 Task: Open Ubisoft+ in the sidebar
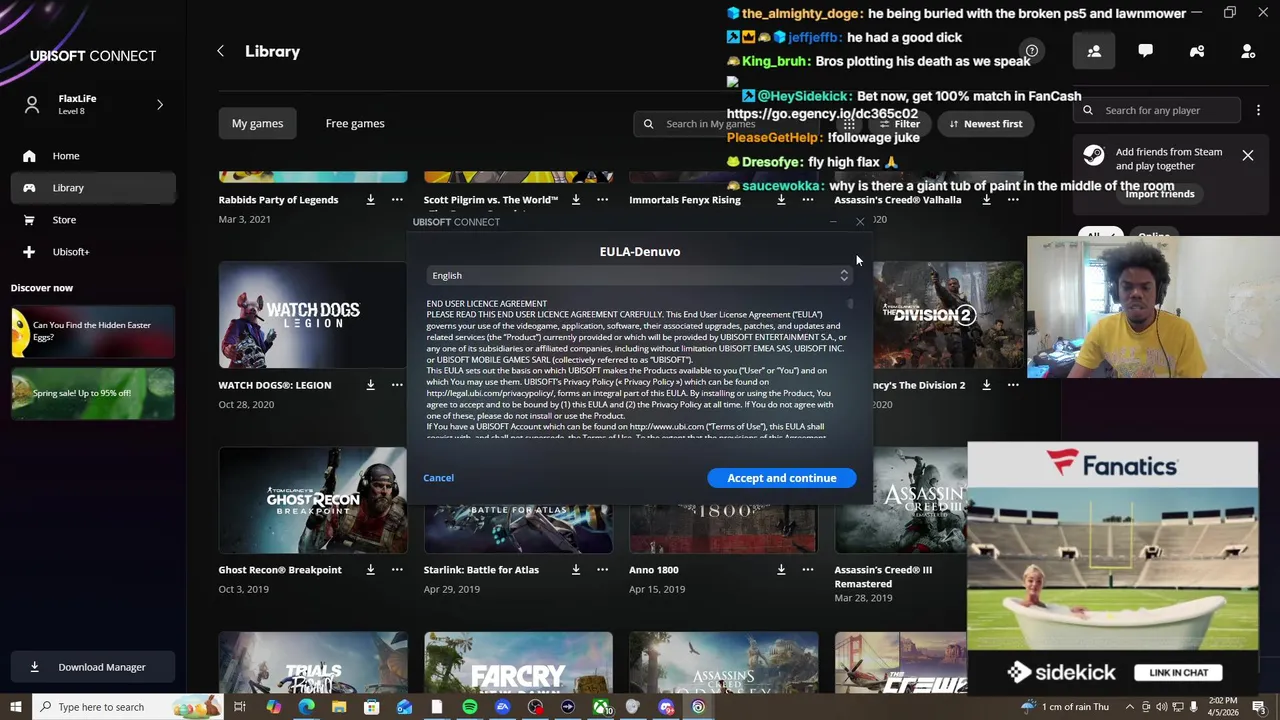coord(93,252)
